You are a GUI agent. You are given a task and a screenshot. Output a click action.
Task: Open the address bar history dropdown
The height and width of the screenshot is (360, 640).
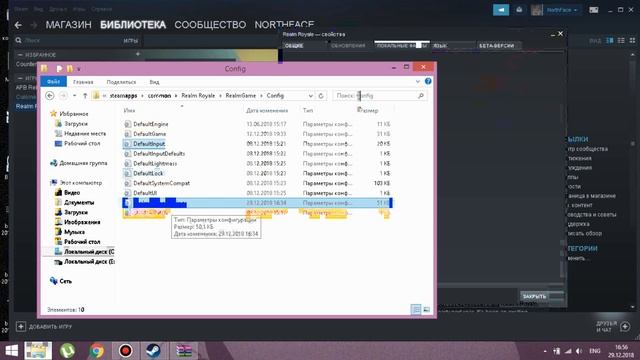point(311,96)
